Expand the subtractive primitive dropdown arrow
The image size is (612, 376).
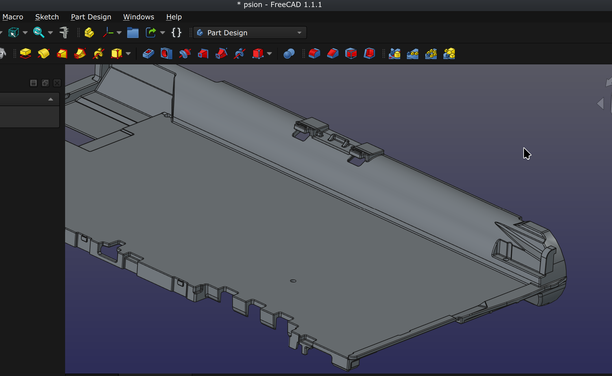pos(269,53)
